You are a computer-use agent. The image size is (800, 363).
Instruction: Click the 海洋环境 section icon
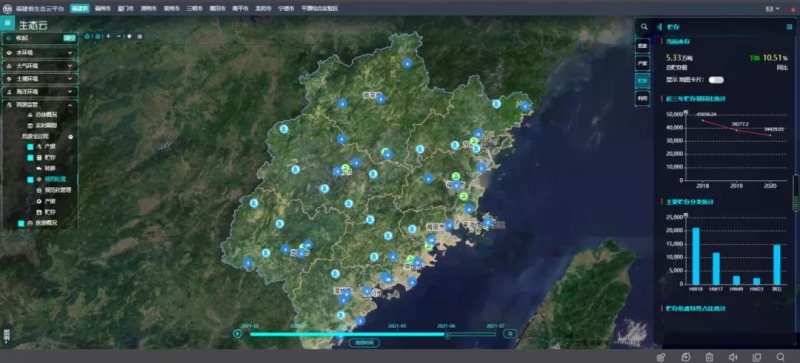tap(10, 92)
